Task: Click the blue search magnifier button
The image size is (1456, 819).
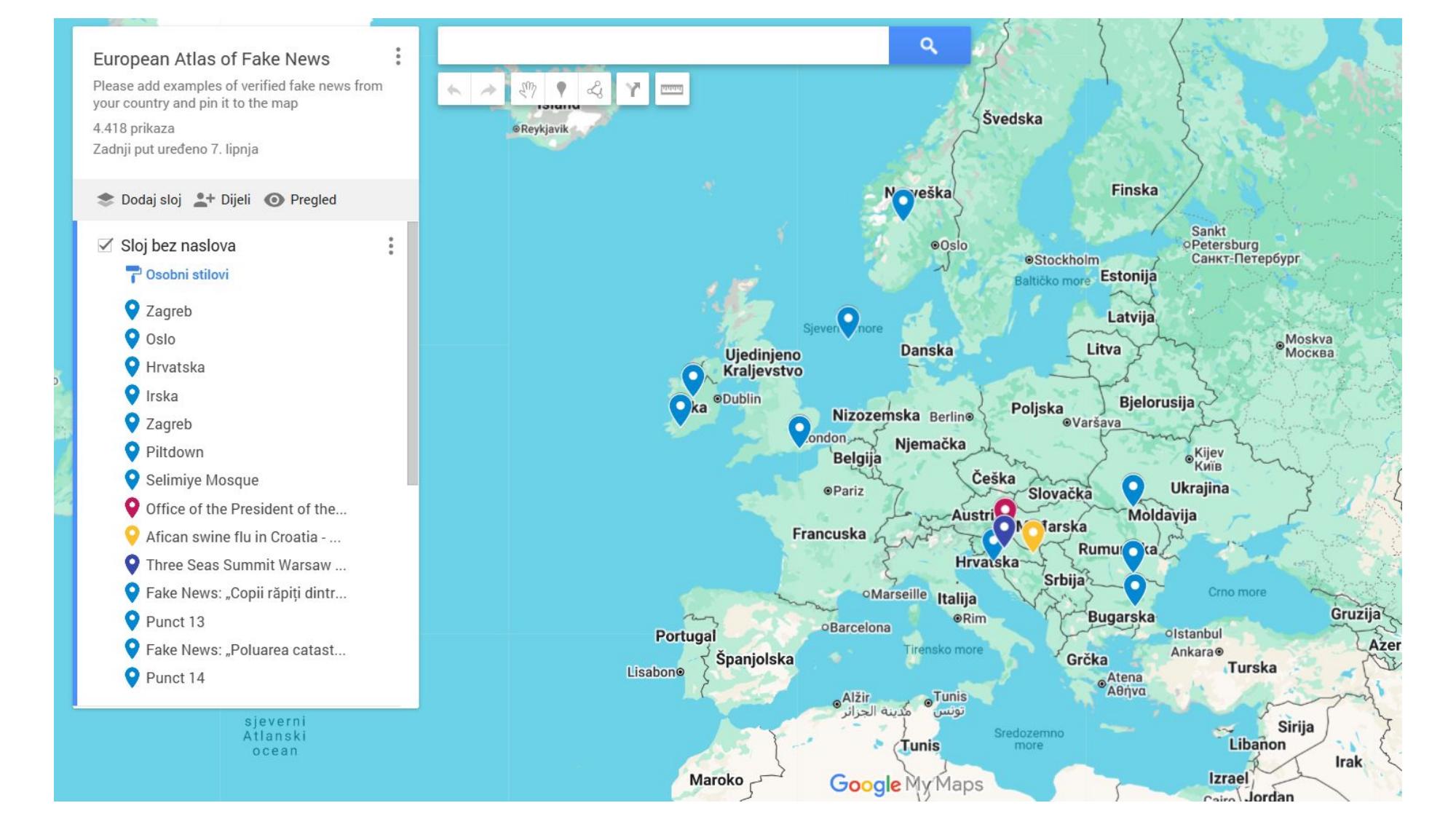Action: pyautogui.click(x=929, y=46)
